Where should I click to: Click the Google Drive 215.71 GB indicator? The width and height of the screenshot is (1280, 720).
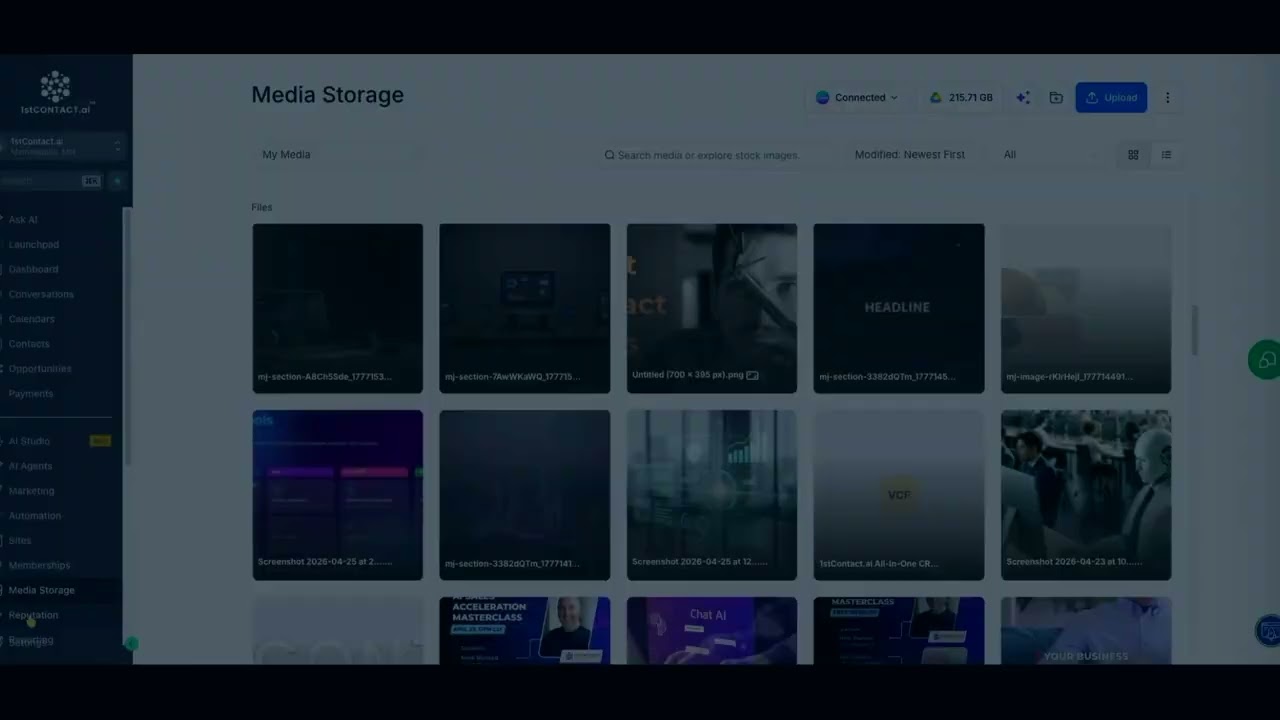[x=961, y=98]
